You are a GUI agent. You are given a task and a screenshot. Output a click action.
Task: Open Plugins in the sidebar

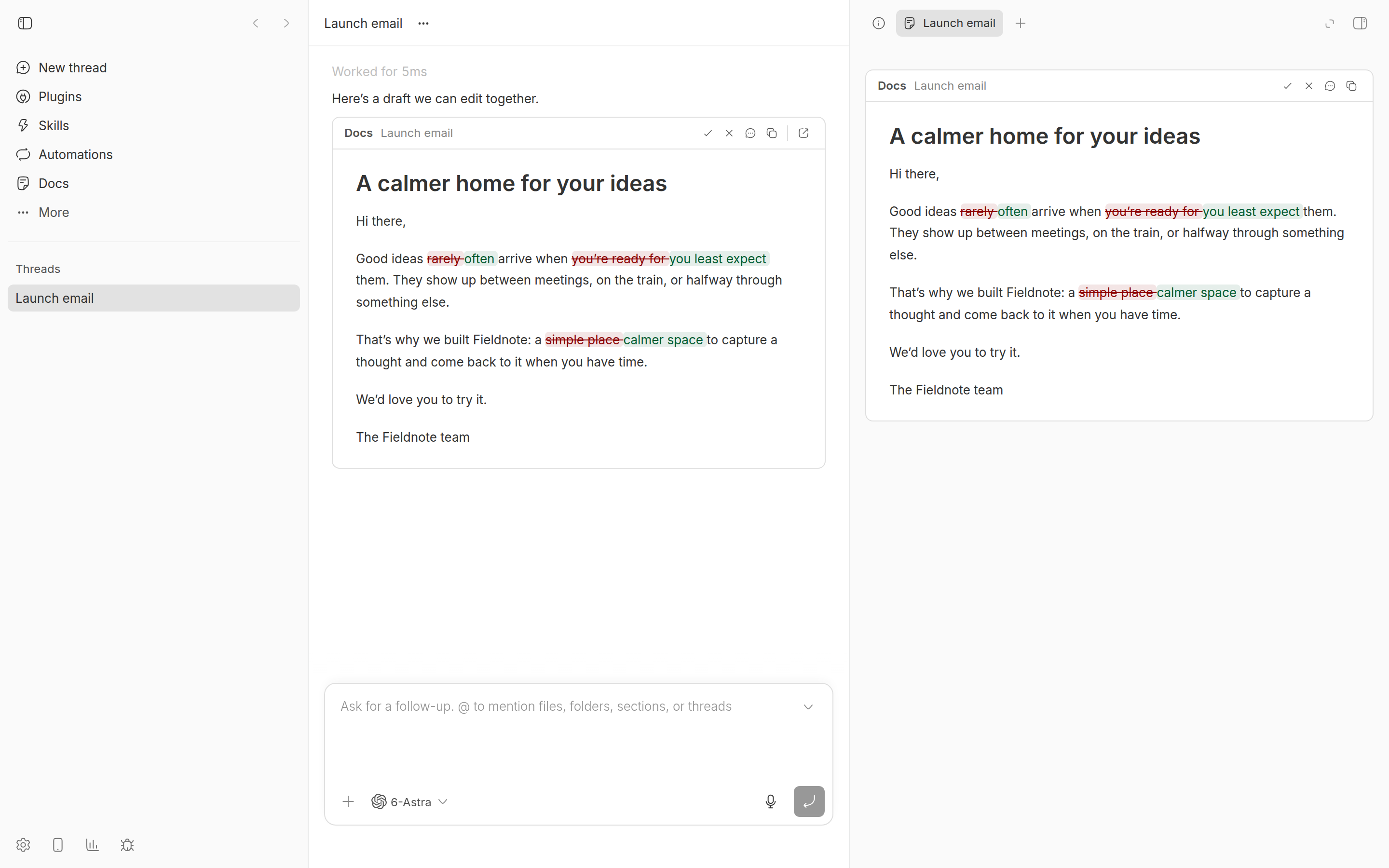point(154,96)
